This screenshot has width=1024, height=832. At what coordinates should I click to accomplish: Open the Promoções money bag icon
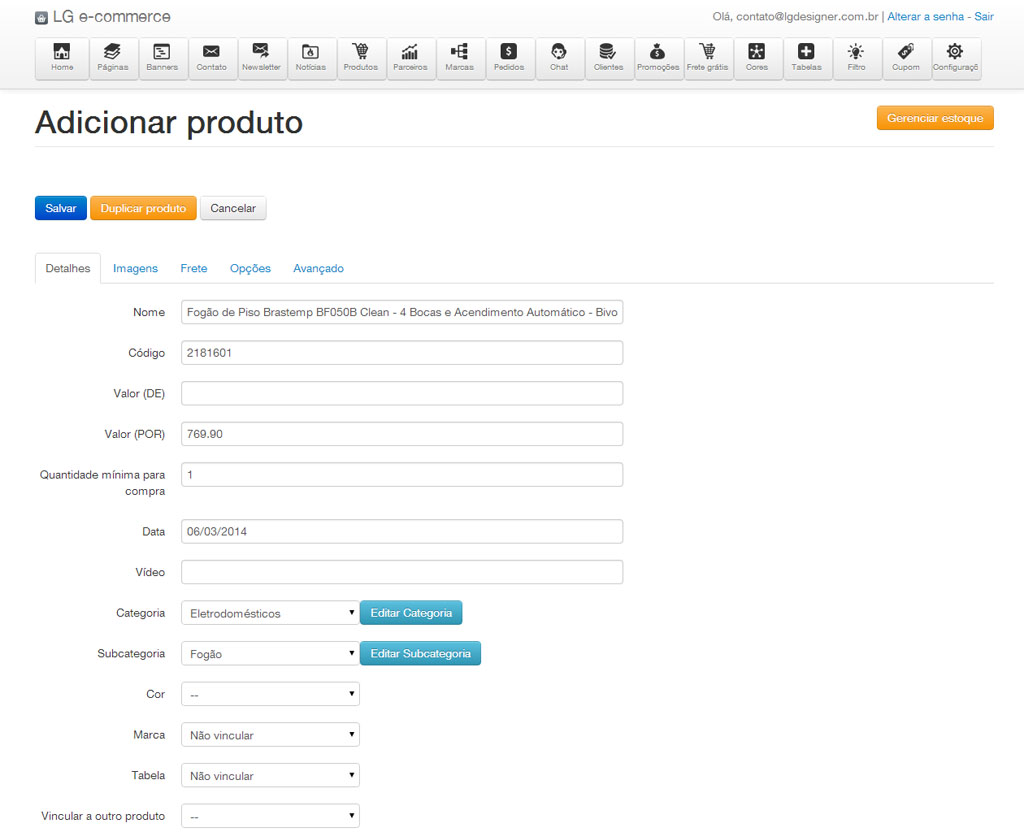coord(658,58)
